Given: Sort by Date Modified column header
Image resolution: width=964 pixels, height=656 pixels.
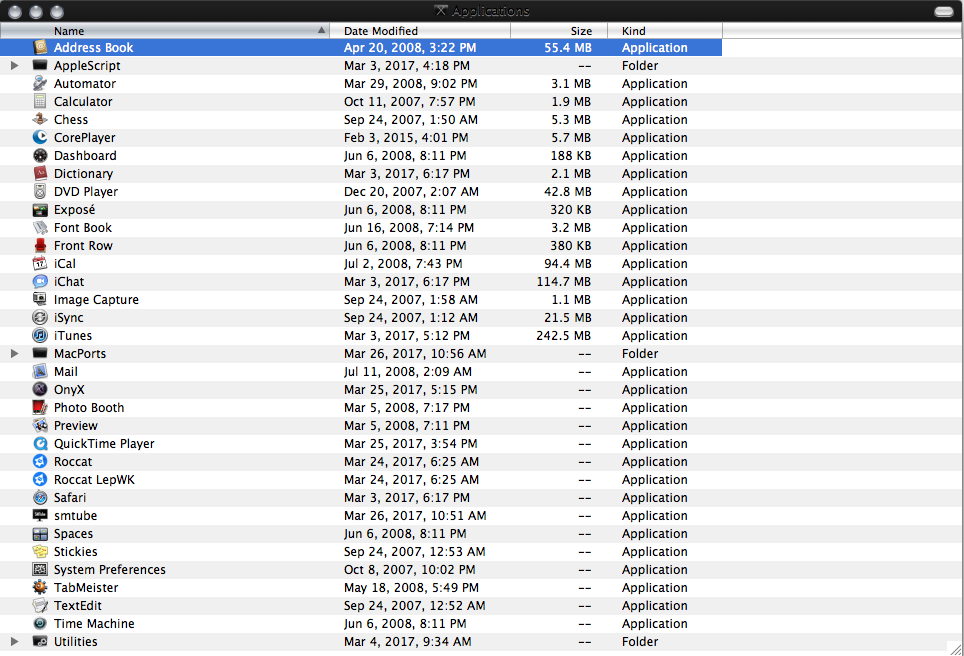Looking at the screenshot, I should 420,31.
